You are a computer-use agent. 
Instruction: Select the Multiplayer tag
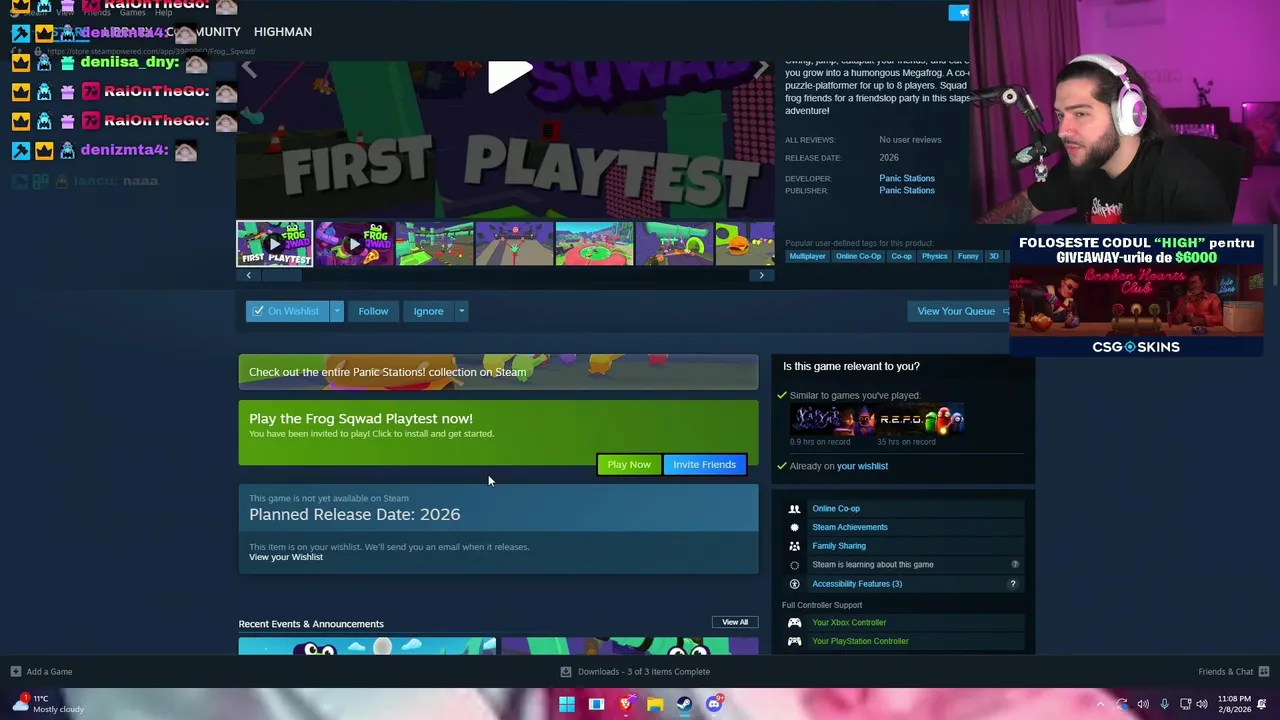pos(807,256)
